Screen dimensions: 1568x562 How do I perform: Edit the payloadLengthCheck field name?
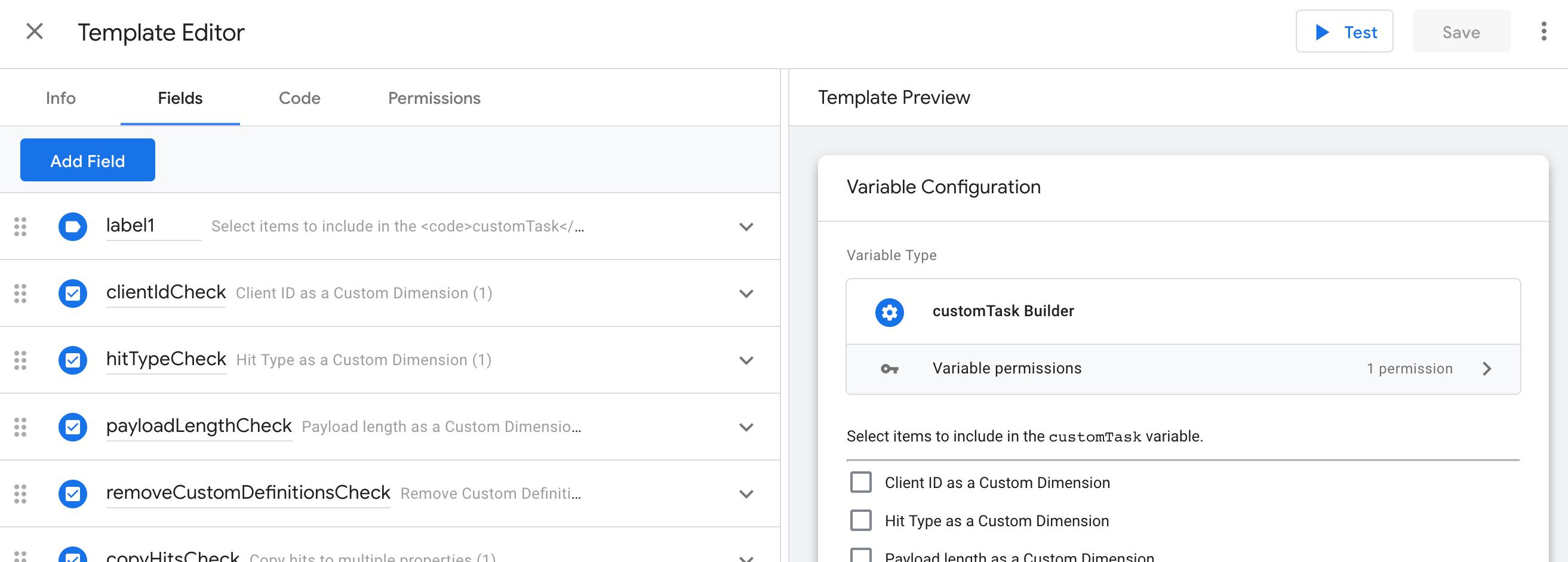(x=198, y=426)
